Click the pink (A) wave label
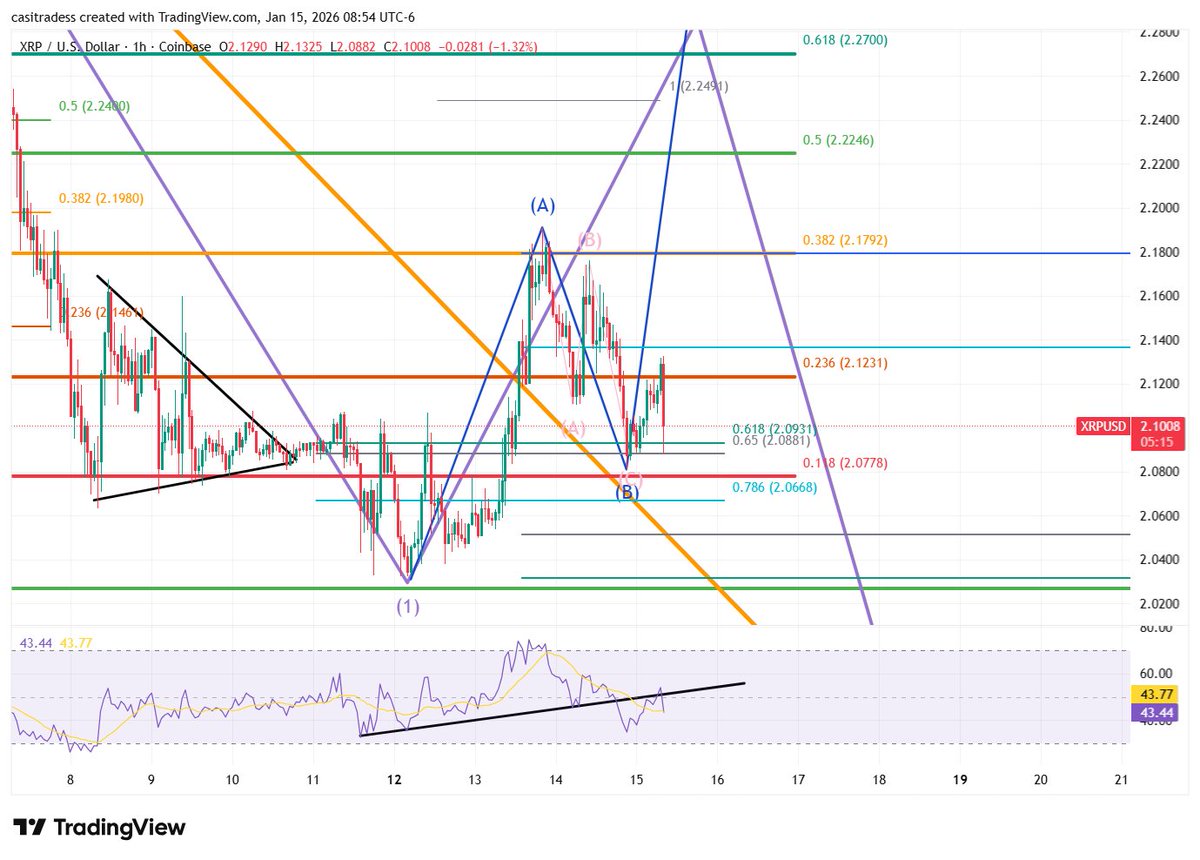Viewport: 1200px width, 860px height. [572, 428]
